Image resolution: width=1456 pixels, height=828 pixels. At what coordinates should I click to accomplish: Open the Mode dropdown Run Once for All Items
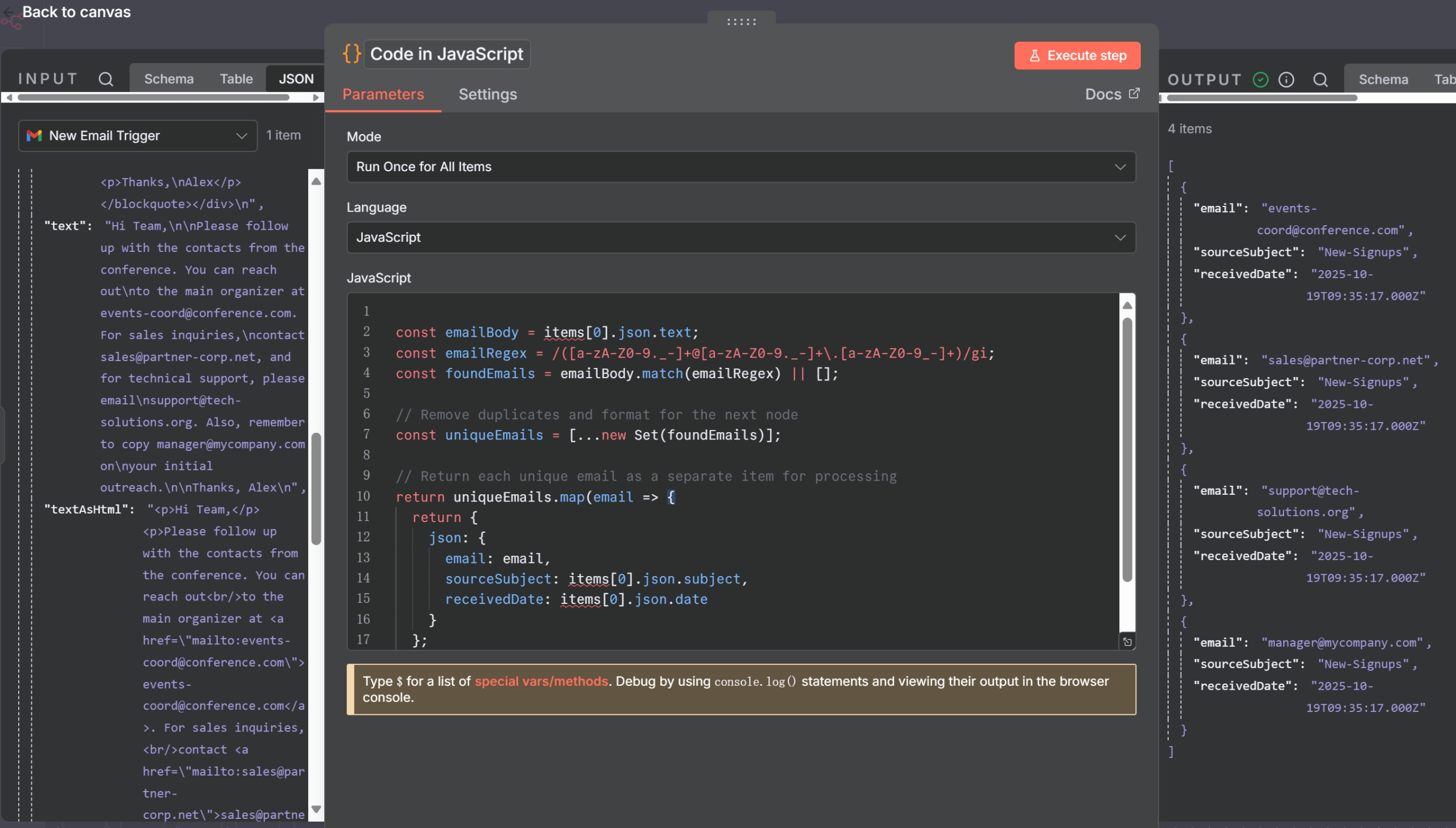[741, 167]
